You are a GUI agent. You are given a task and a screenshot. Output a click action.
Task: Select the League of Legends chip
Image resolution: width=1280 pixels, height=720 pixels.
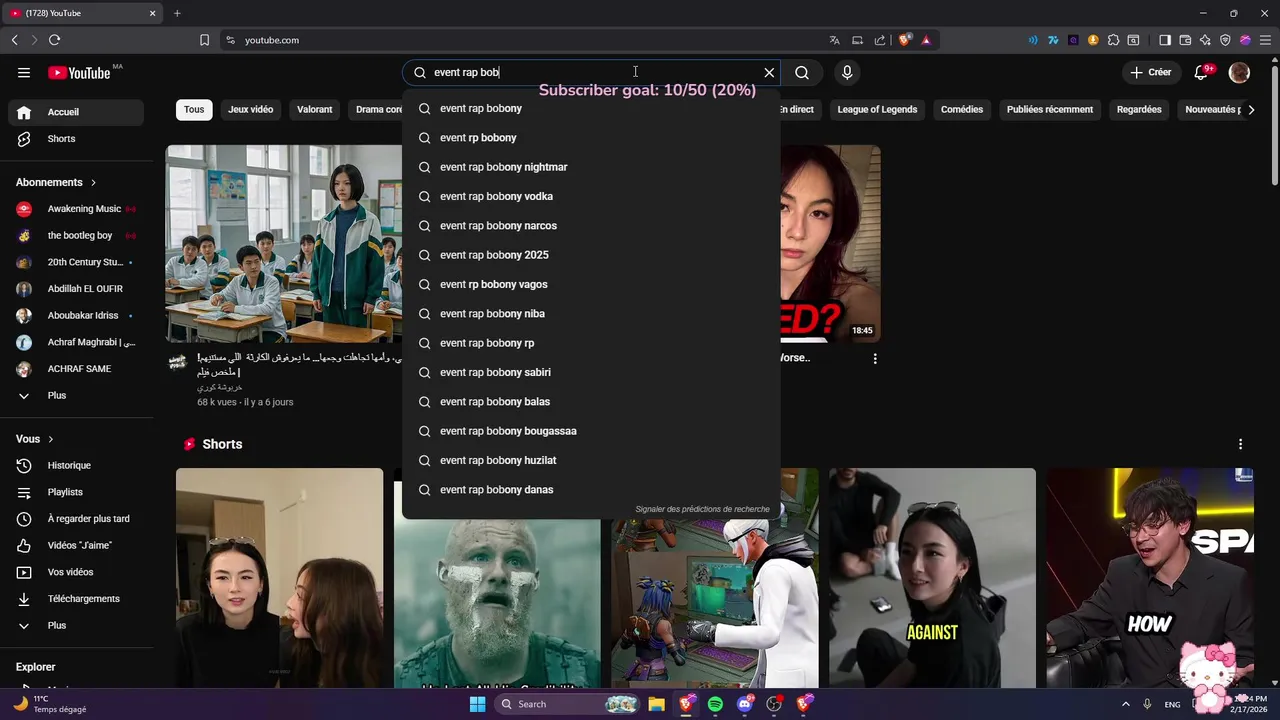click(x=877, y=109)
